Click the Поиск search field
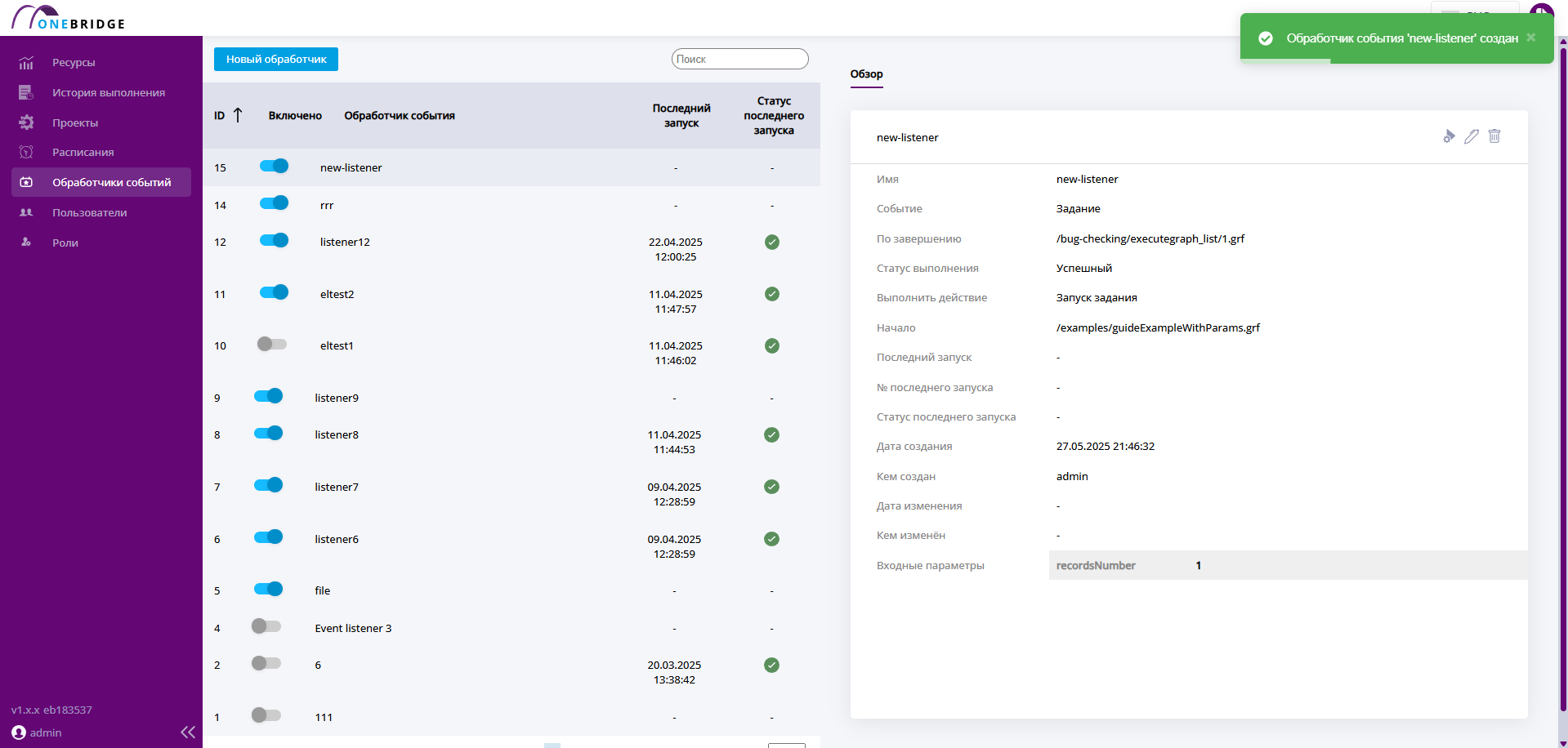Screen dimensions: 1568x748 pos(740,59)
